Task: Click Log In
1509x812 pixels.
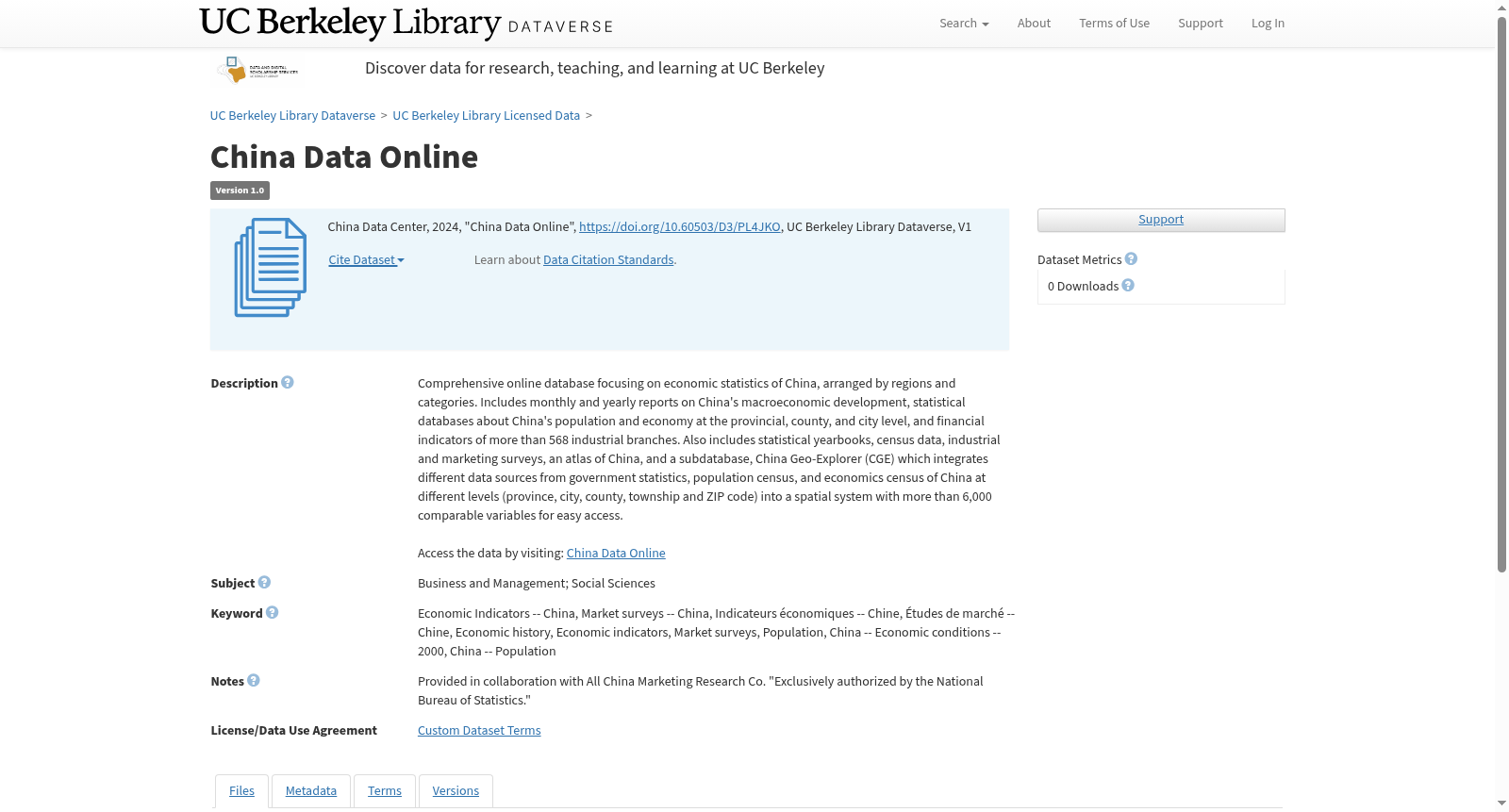Action: pyautogui.click(x=1268, y=24)
